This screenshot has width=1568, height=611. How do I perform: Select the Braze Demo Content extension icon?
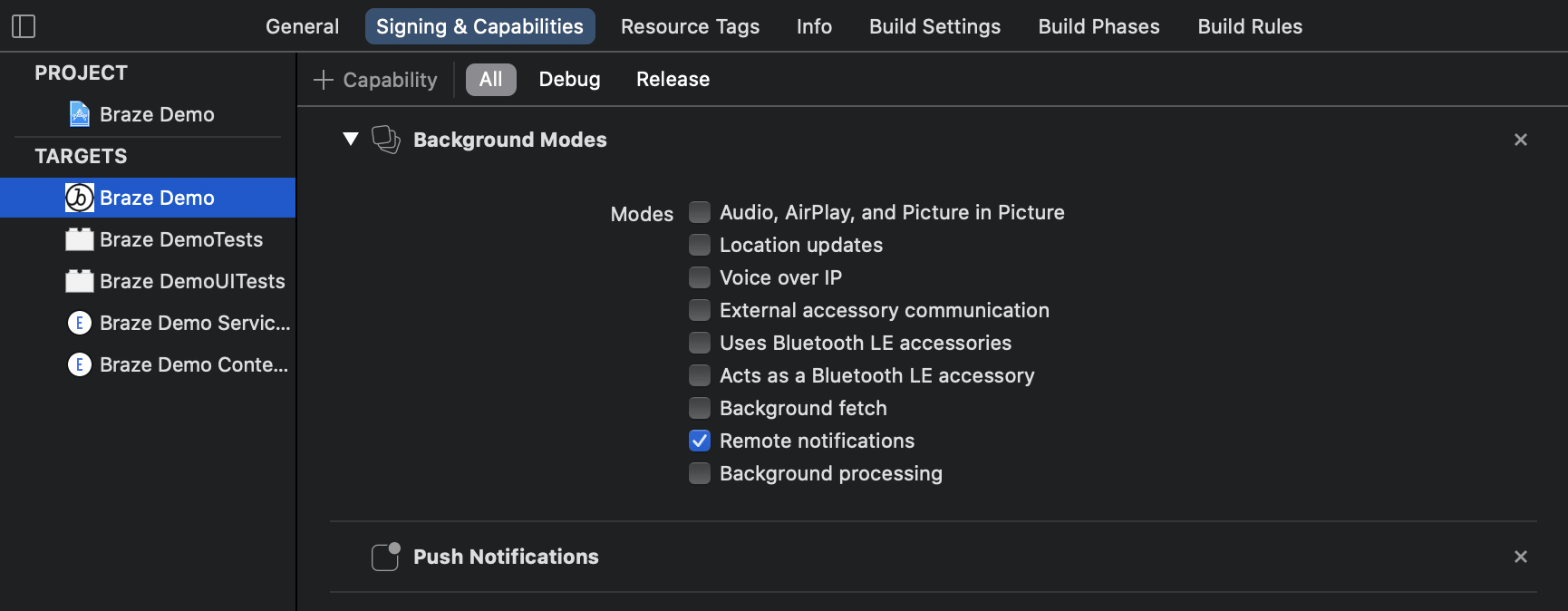click(80, 364)
